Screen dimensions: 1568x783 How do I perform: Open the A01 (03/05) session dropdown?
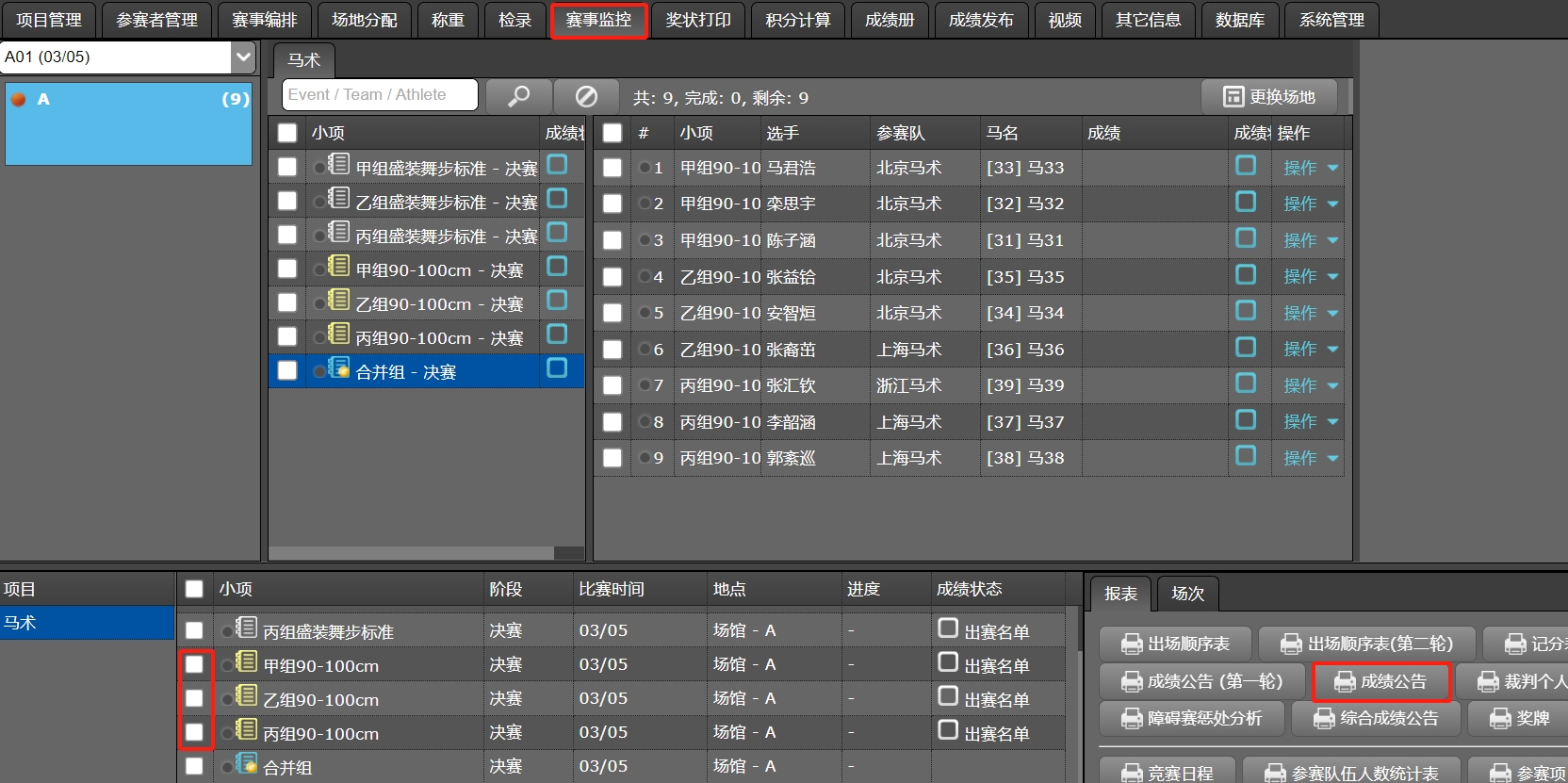[x=243, y=57]
